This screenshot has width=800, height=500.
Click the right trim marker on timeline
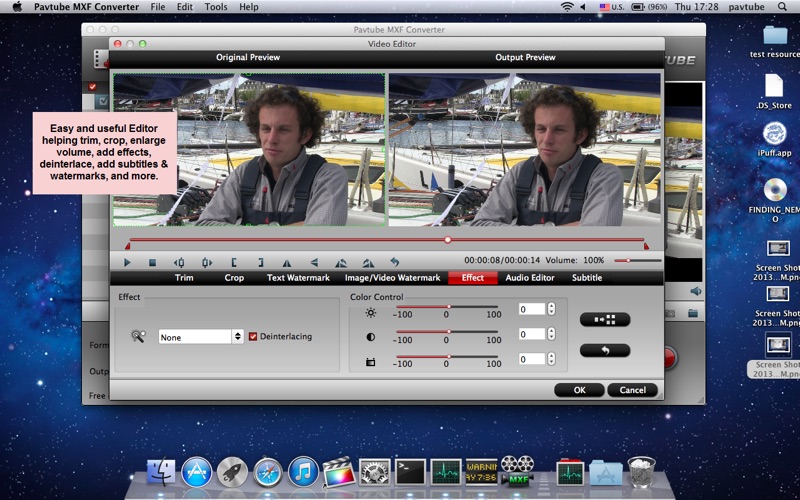(646, 246)
